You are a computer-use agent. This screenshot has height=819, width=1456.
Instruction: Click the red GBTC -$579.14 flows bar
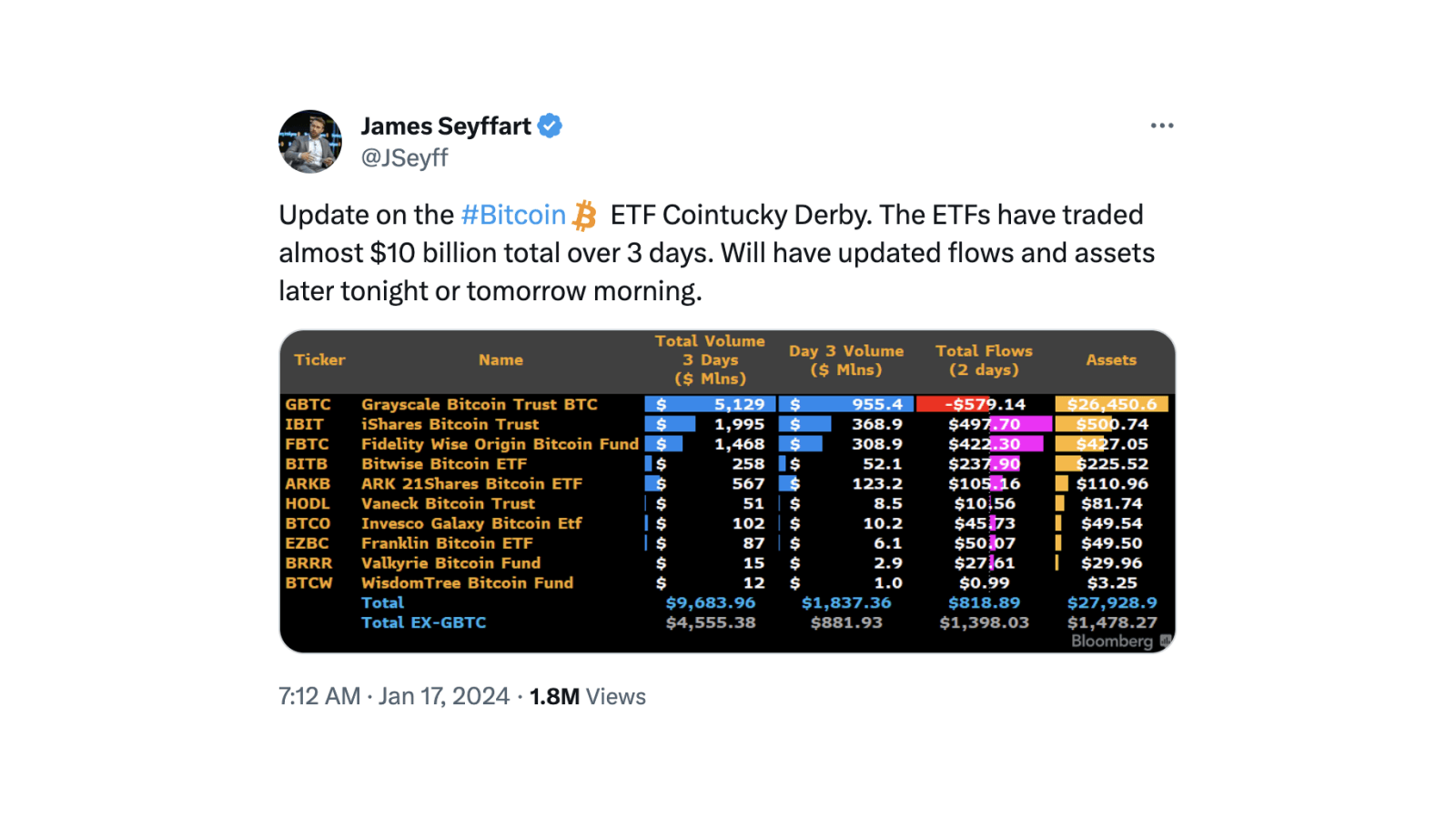tap(953, 404)
